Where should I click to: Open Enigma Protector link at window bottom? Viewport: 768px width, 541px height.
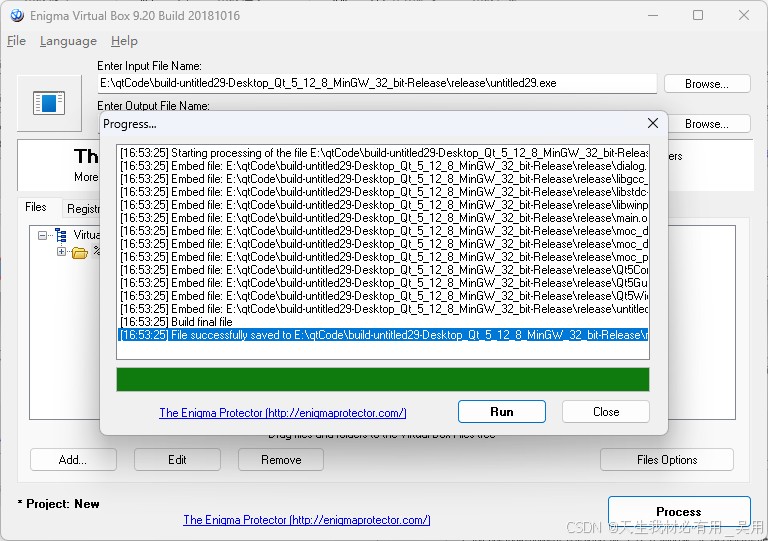point(307,520)
